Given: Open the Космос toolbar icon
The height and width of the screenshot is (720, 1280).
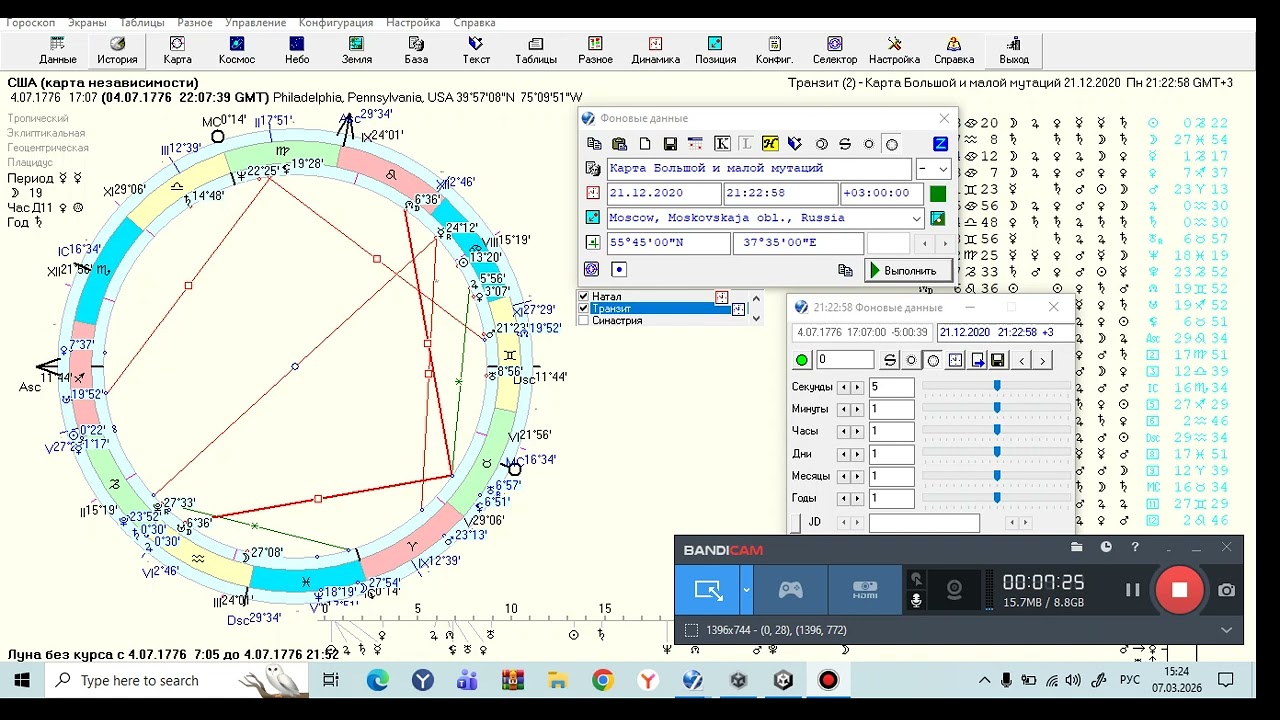Looking at the screenshot, I should (x=237, y=50).
